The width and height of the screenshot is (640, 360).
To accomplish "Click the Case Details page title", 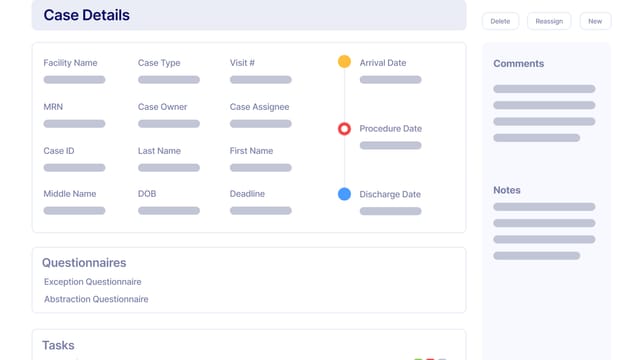I will pos(87,15).
